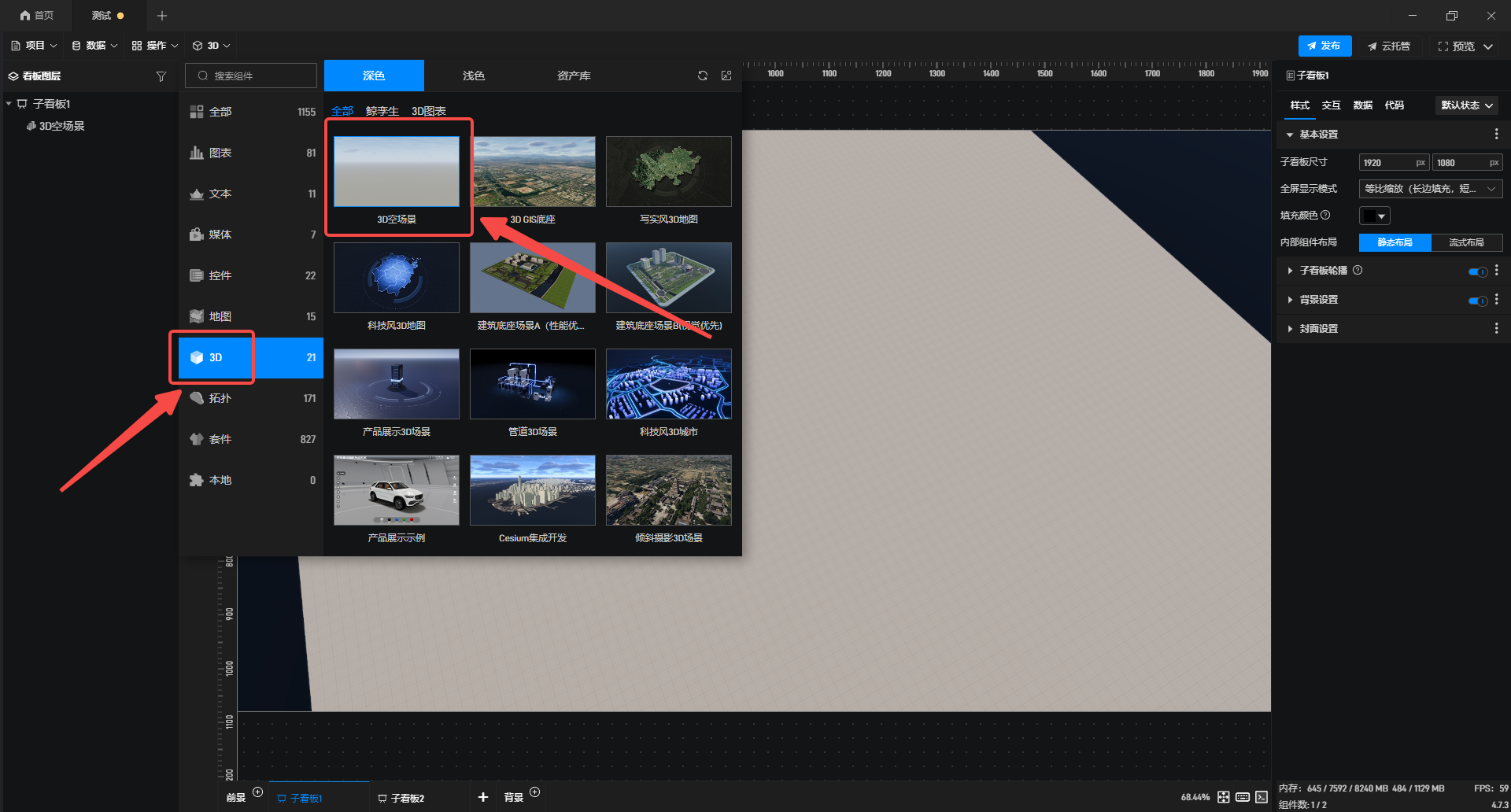Toggle the 背景设置 switch

pyautogui.click(x=1477, y=301)
